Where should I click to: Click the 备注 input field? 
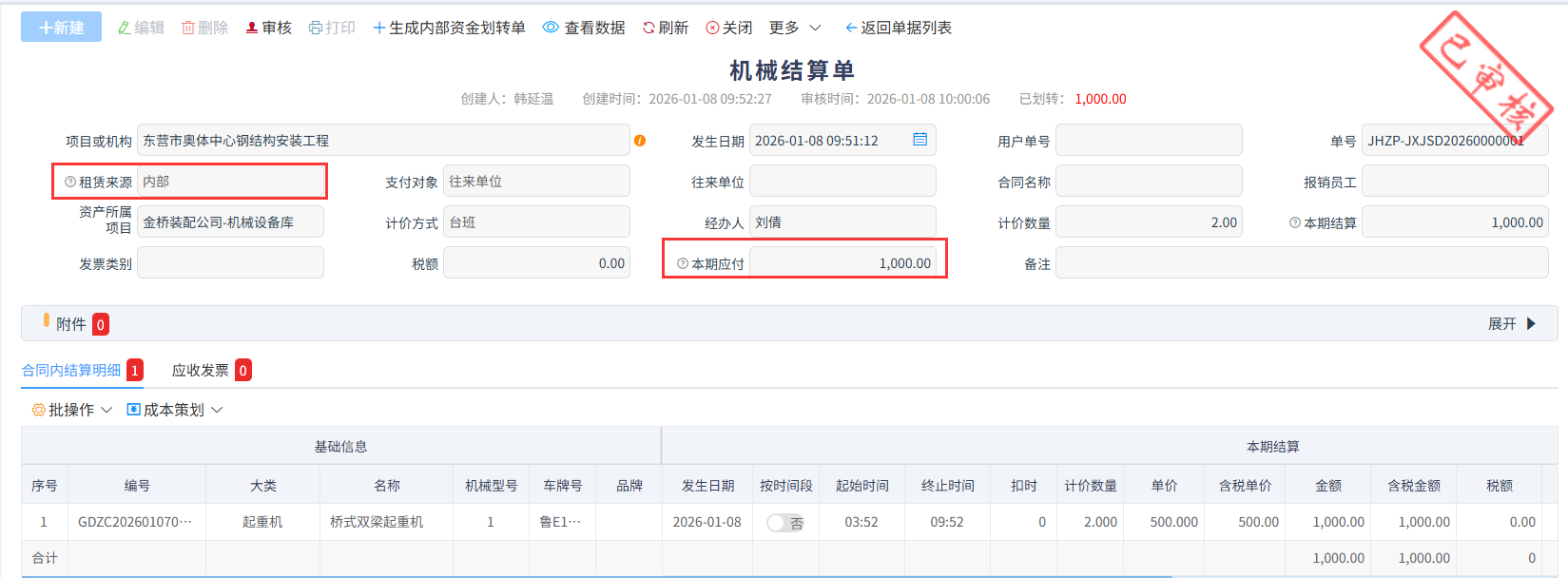coord(1301,263)
